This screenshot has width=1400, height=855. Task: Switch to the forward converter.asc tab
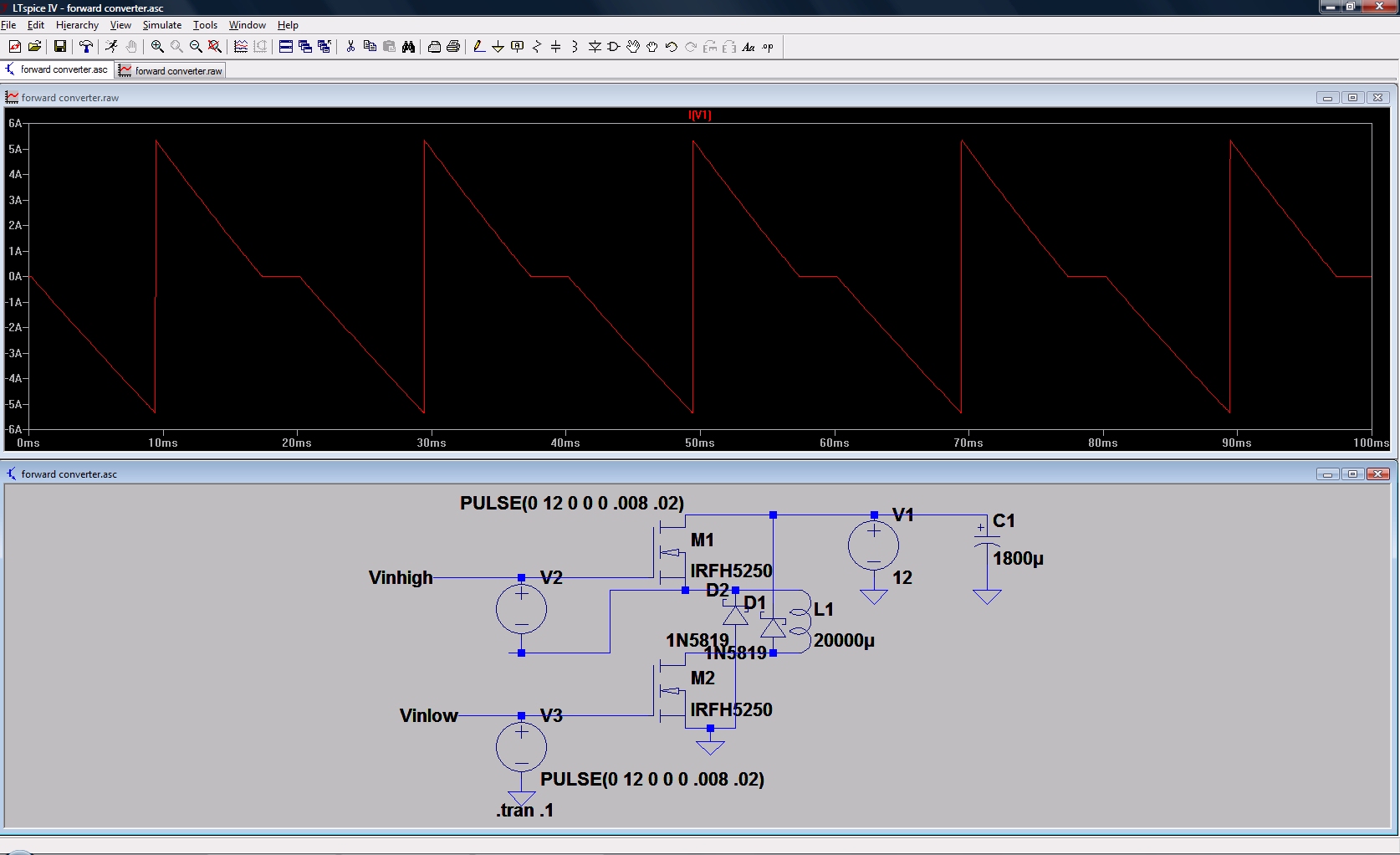57,69
